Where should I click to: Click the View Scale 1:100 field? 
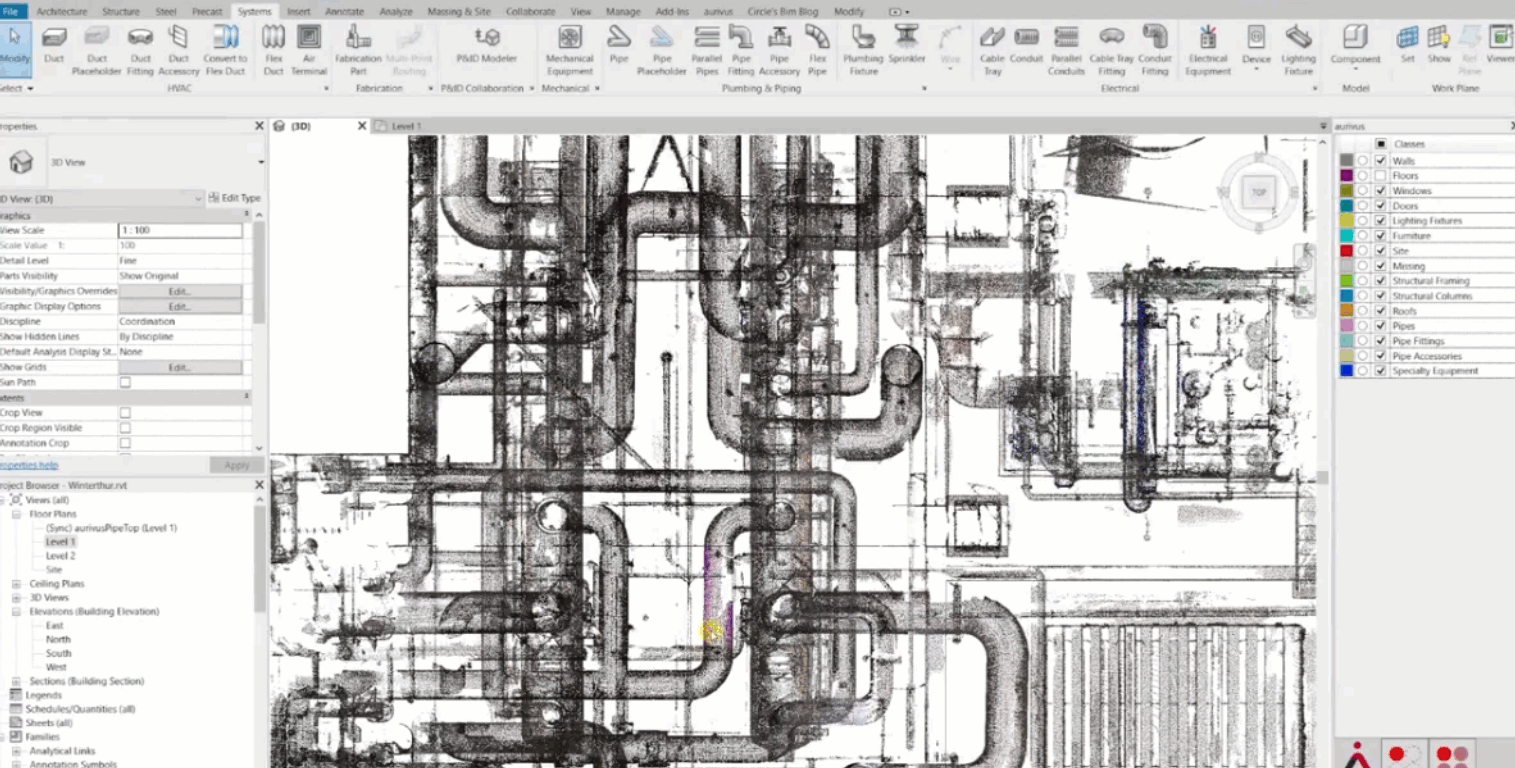point(180,230)
